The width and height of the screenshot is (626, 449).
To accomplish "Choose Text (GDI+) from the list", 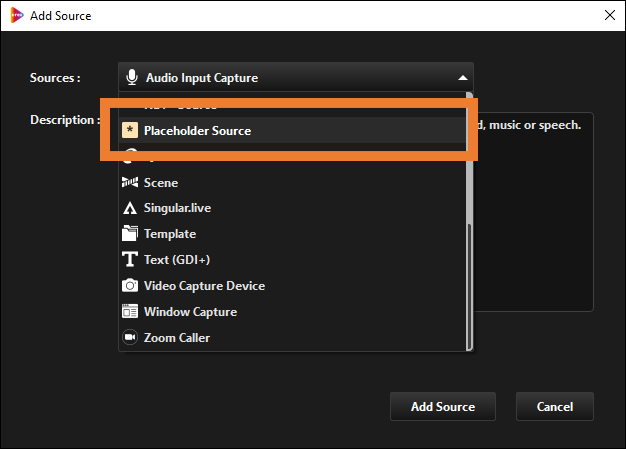I will [x=293, y=259].
